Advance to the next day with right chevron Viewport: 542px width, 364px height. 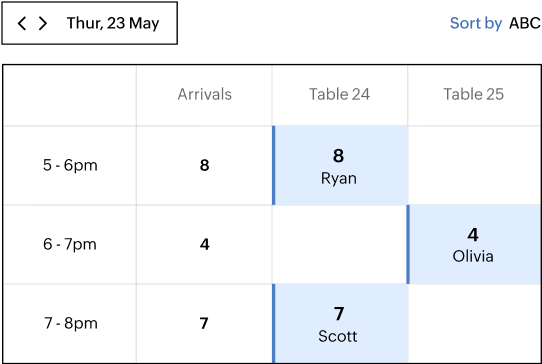43,24
